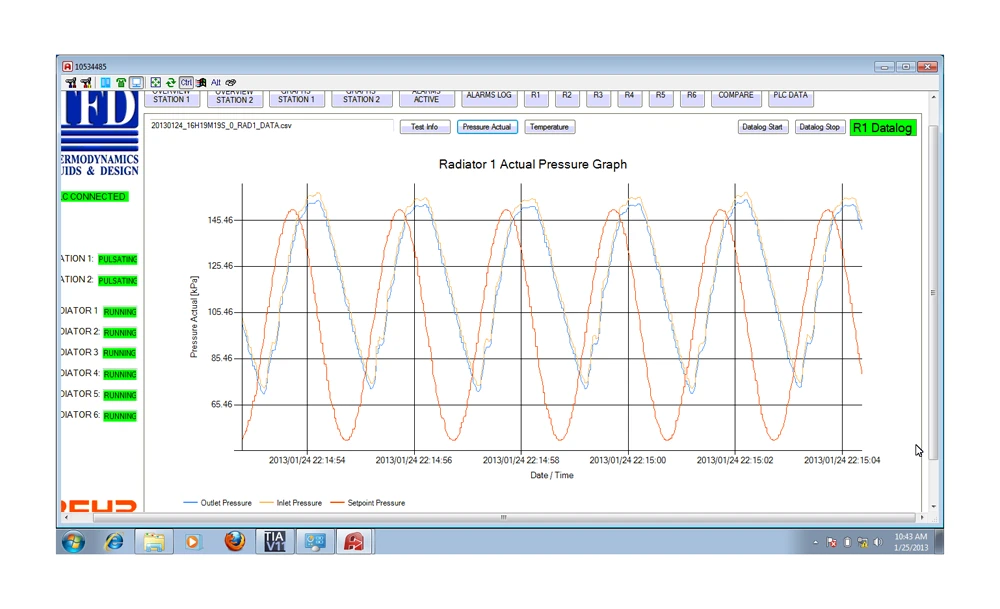The height and width of the screenshot is (609, 1000).
Task: Click the green refresh arrows toolbar icon
Action: pyautogui.click(x=171, y=82)
